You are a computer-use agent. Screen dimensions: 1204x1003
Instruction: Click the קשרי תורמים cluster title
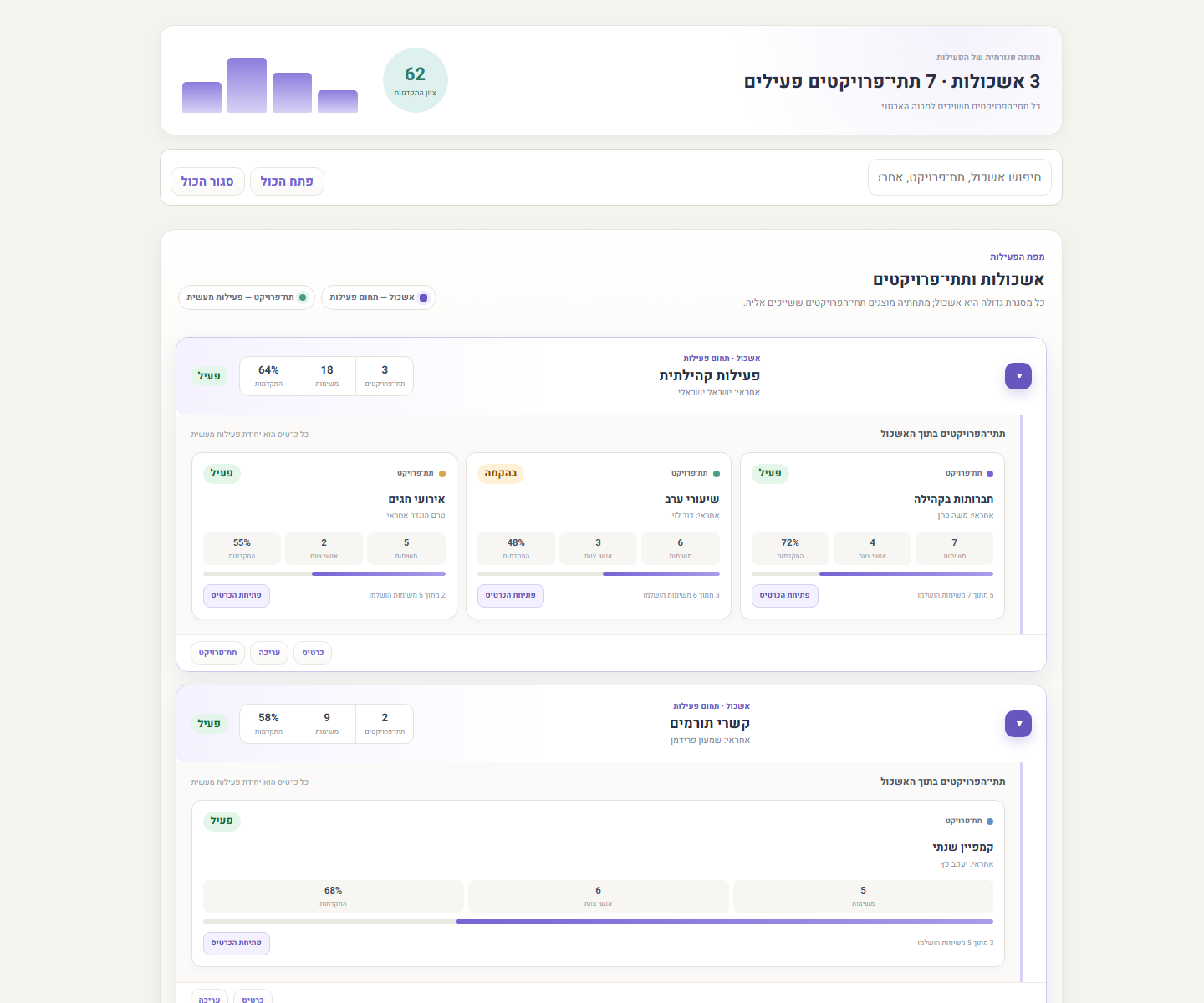point(710,724)
